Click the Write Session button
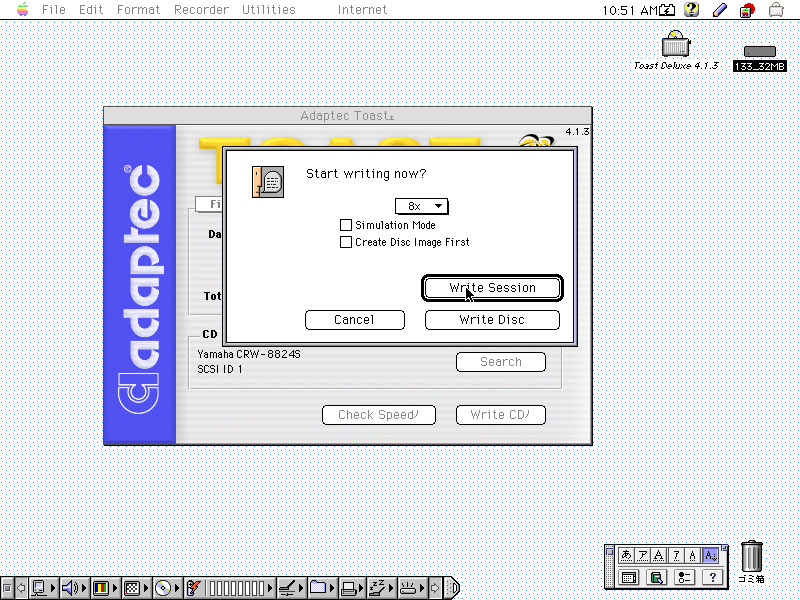This screenshot has width=800, height=600. [x=492, y=288]
